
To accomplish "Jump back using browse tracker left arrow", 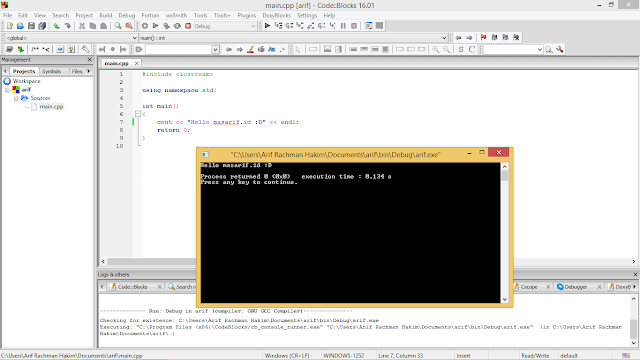I will pos(458,38).
